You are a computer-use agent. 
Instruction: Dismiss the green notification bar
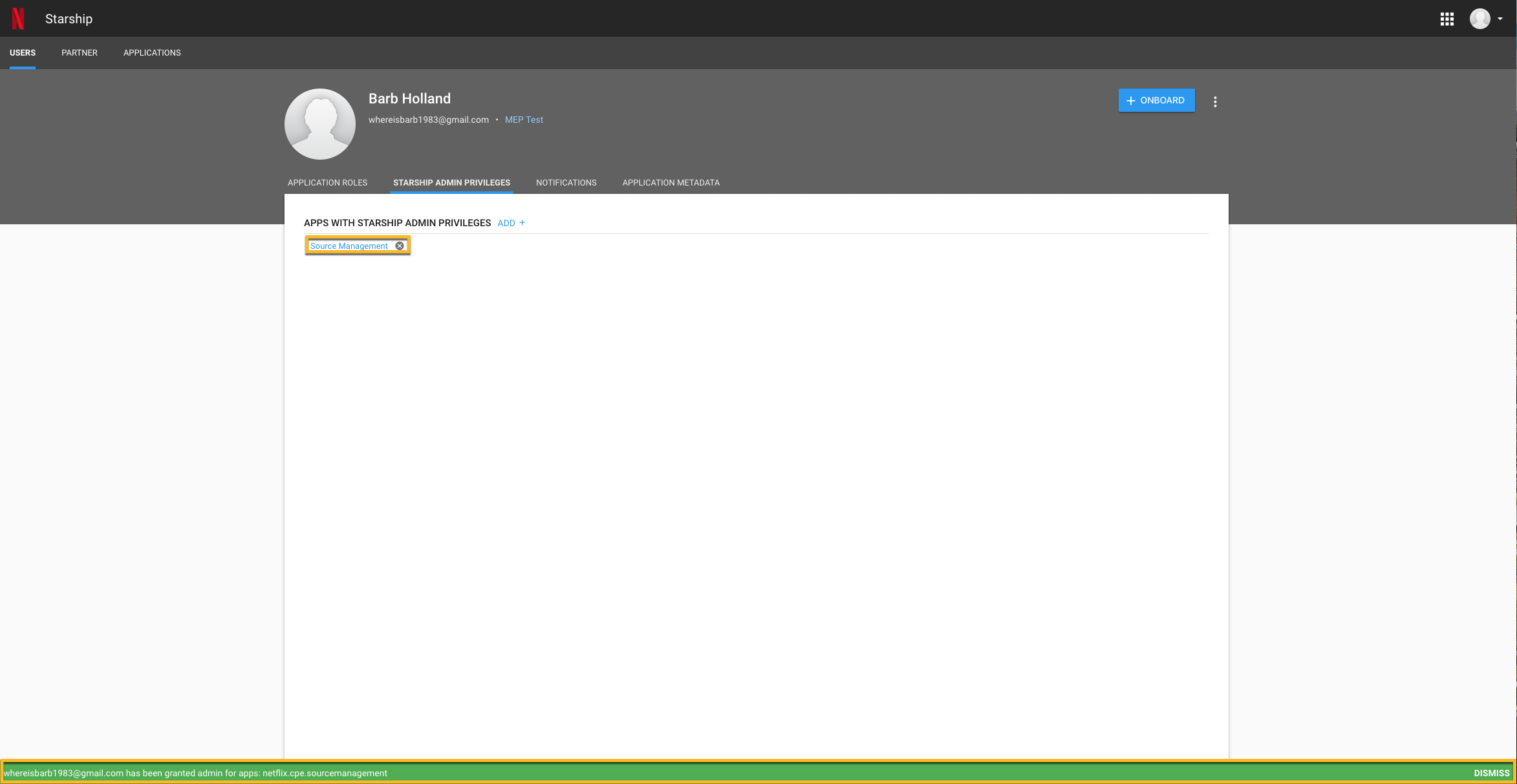pyautogui.click(x=1492, y=773)
